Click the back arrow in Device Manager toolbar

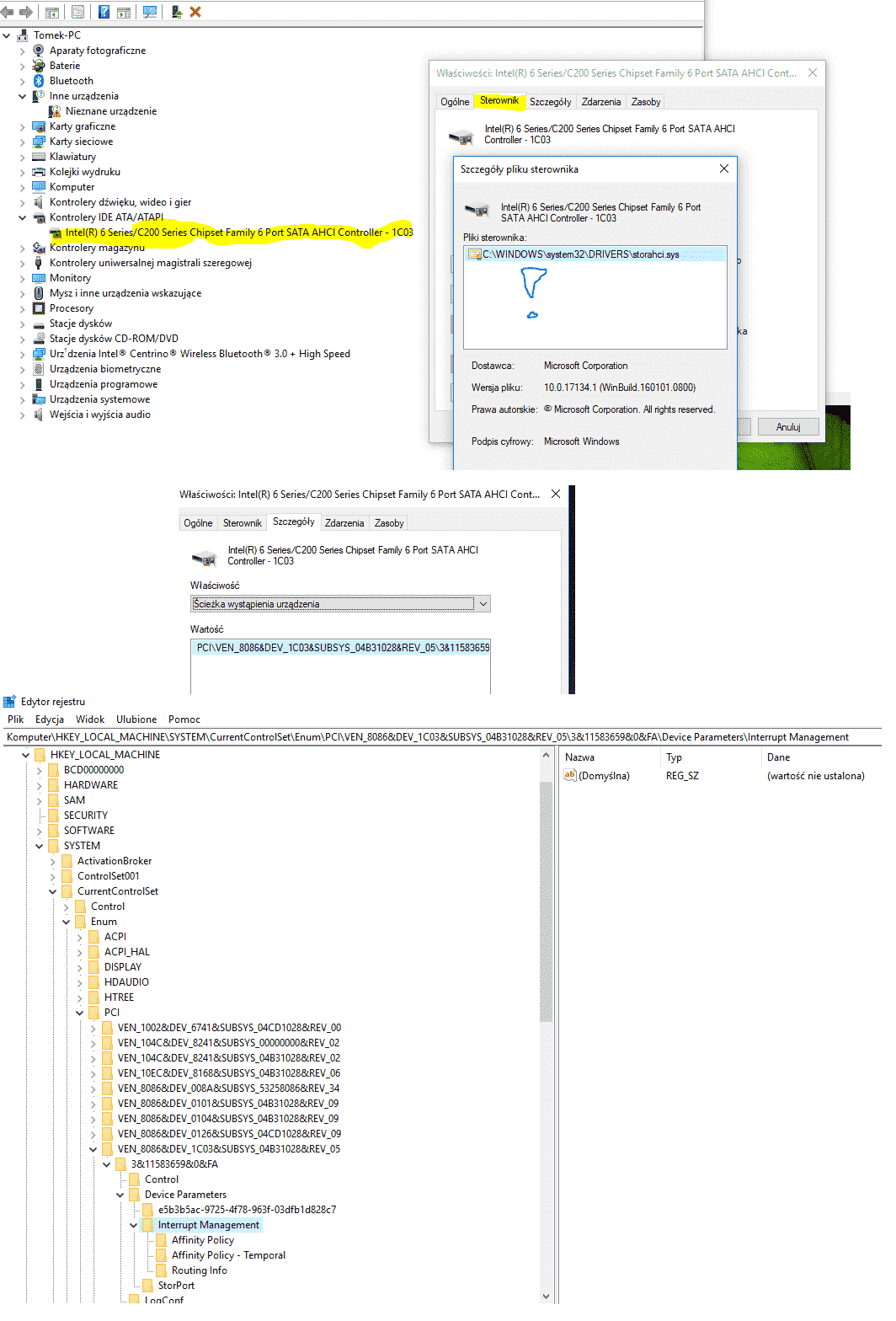8,12
